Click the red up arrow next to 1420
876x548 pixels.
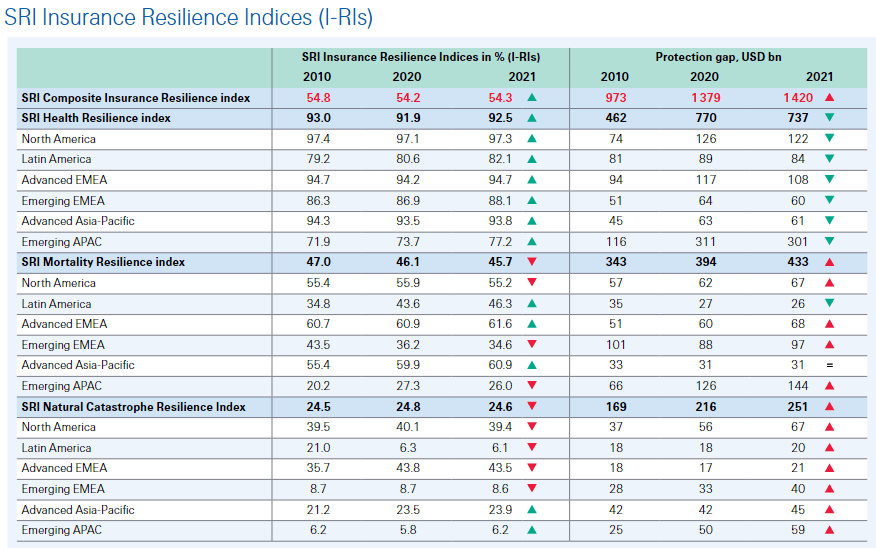[829, 98]
